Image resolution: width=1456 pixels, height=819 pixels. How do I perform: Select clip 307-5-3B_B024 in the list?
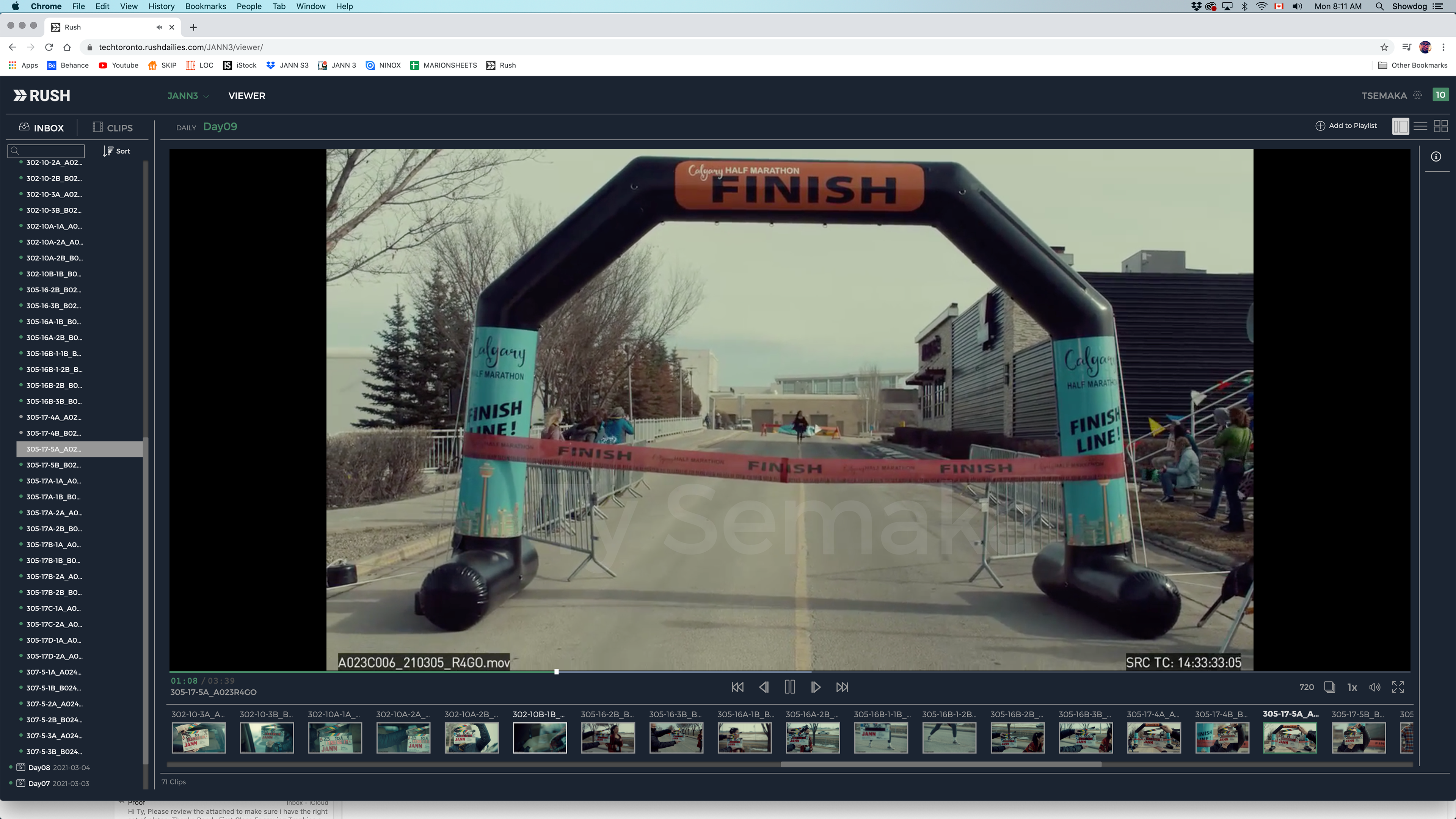tap(54, 752)
